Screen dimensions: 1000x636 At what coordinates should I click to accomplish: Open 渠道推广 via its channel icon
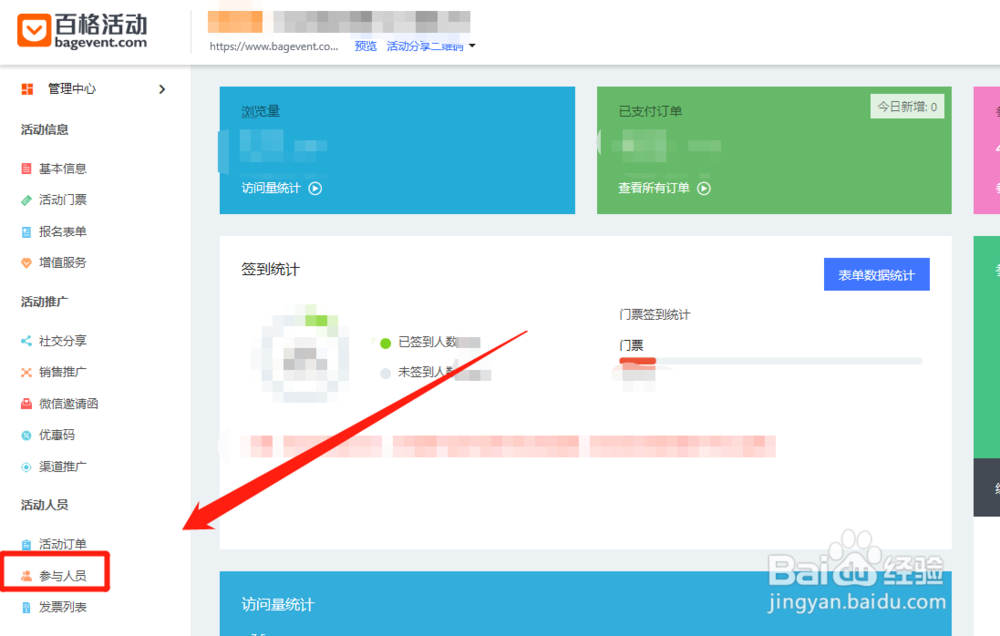click(25, 467)
